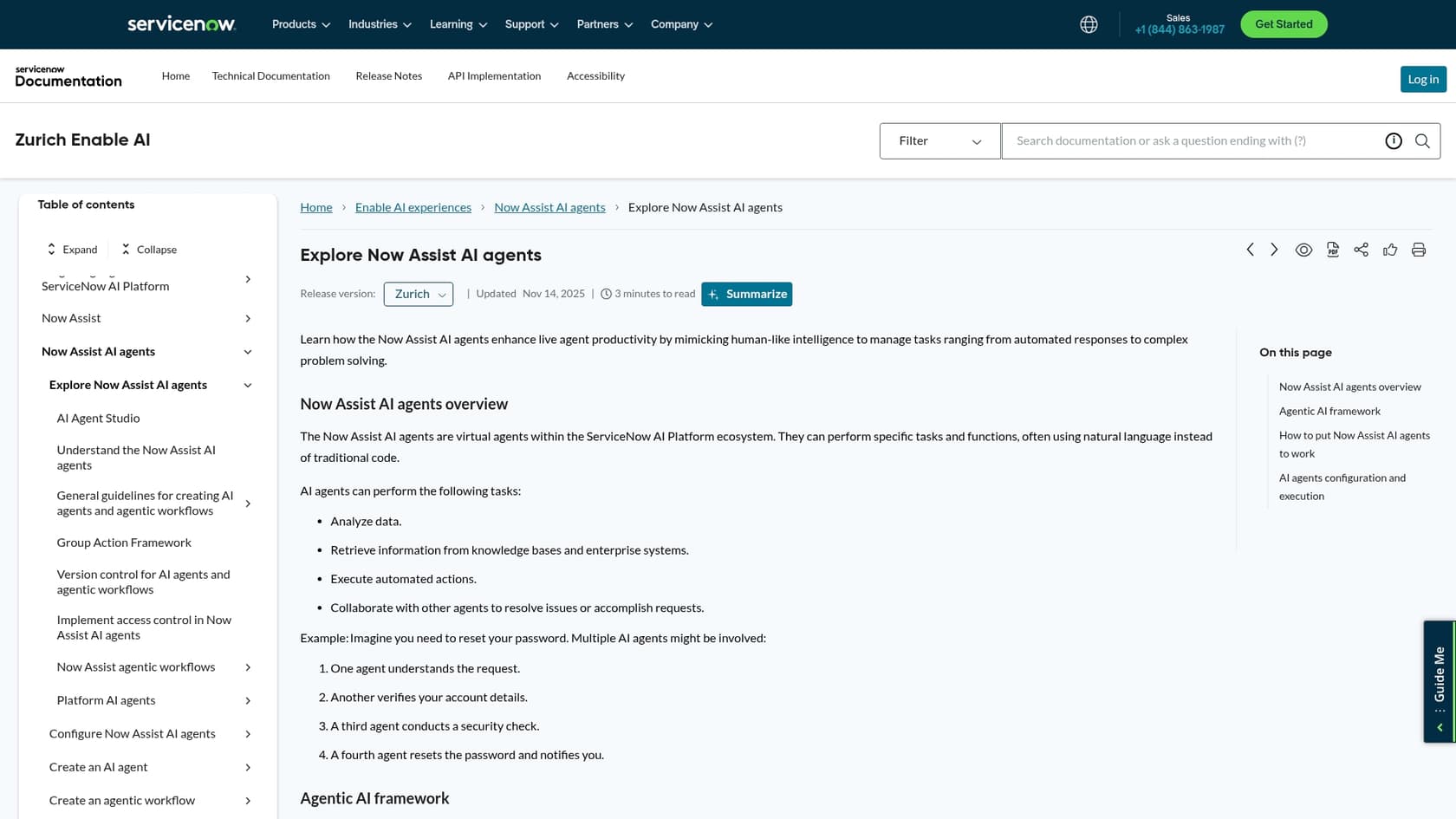Click the Summarize button
The width and height of the screenshot is (1456, 819).
click(x=746, y=294)
